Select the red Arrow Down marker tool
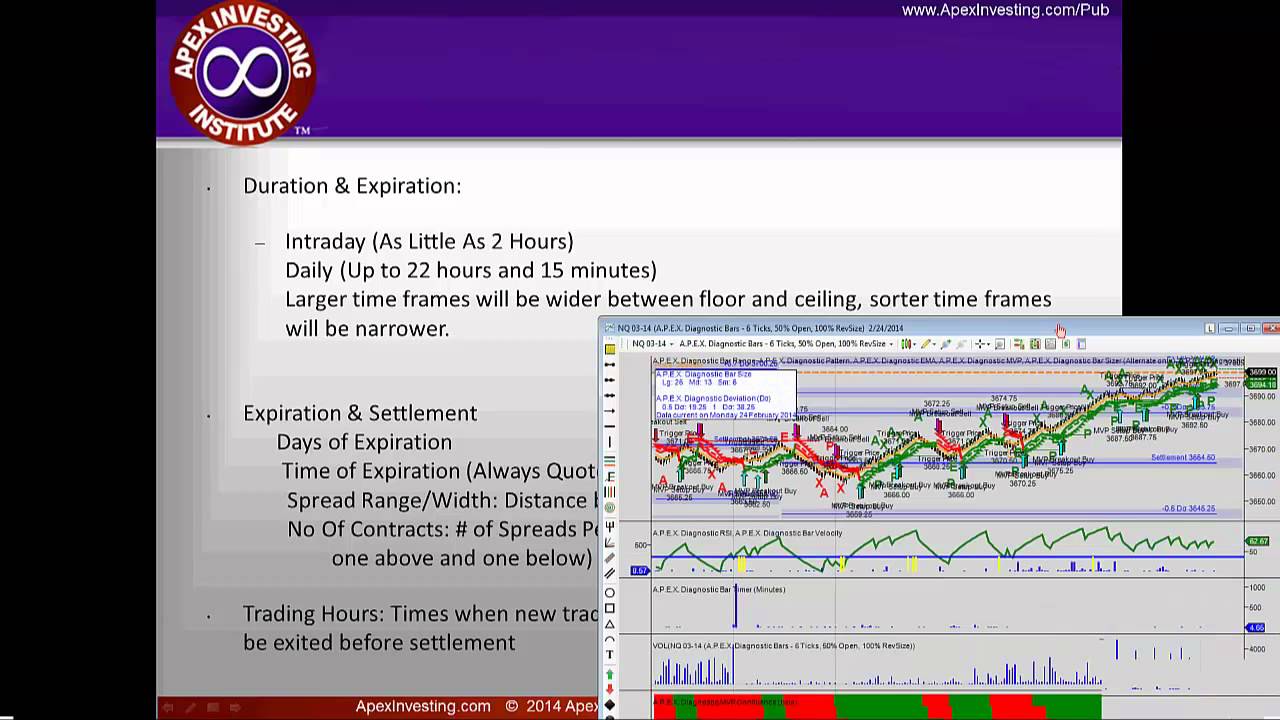Screen dimensions: 1280x720 point(610,688)
